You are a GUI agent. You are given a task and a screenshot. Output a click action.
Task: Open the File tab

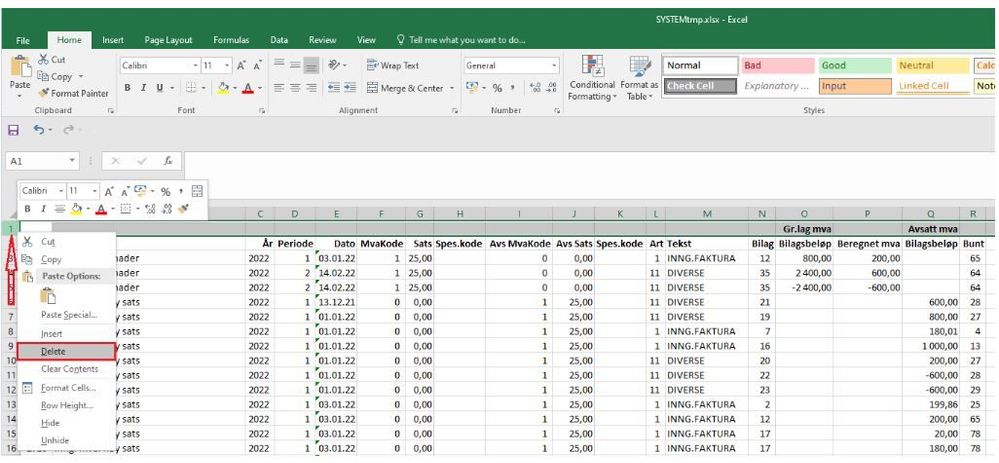(x=23, y=40)
